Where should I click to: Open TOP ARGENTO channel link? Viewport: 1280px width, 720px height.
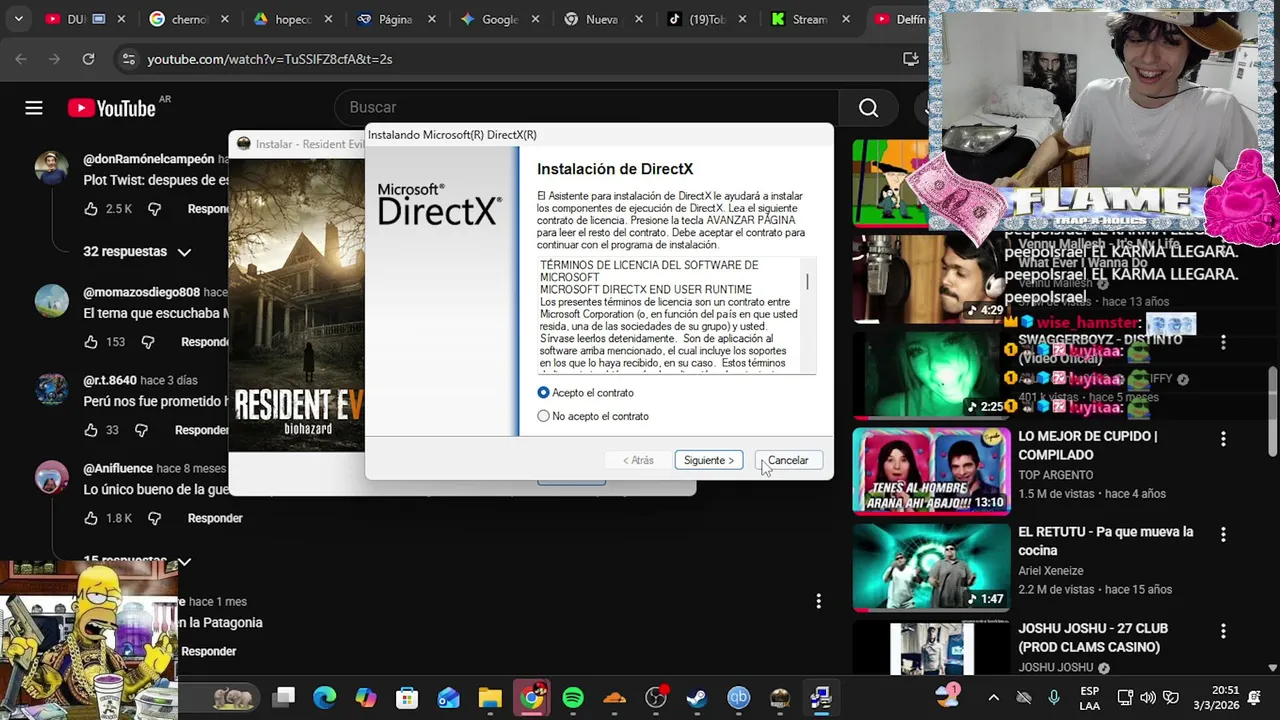pos(1055,475)
